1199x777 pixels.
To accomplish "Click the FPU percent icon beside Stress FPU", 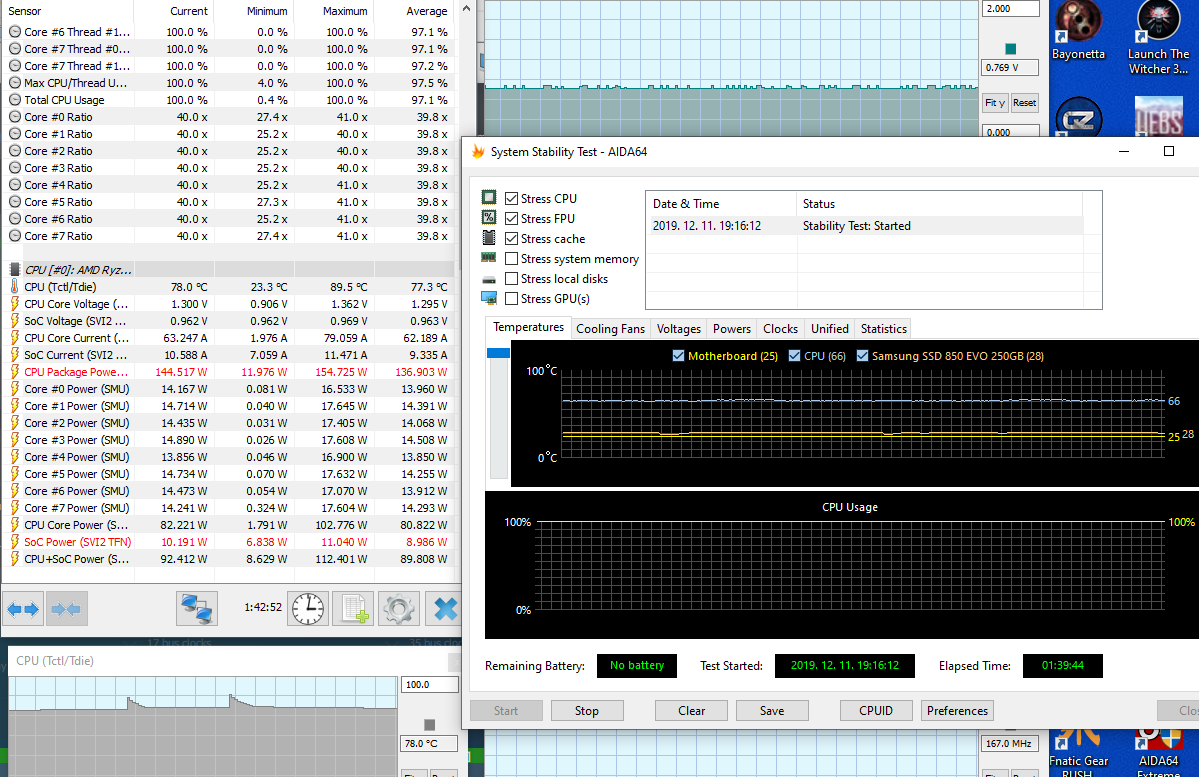I will 489,218.
